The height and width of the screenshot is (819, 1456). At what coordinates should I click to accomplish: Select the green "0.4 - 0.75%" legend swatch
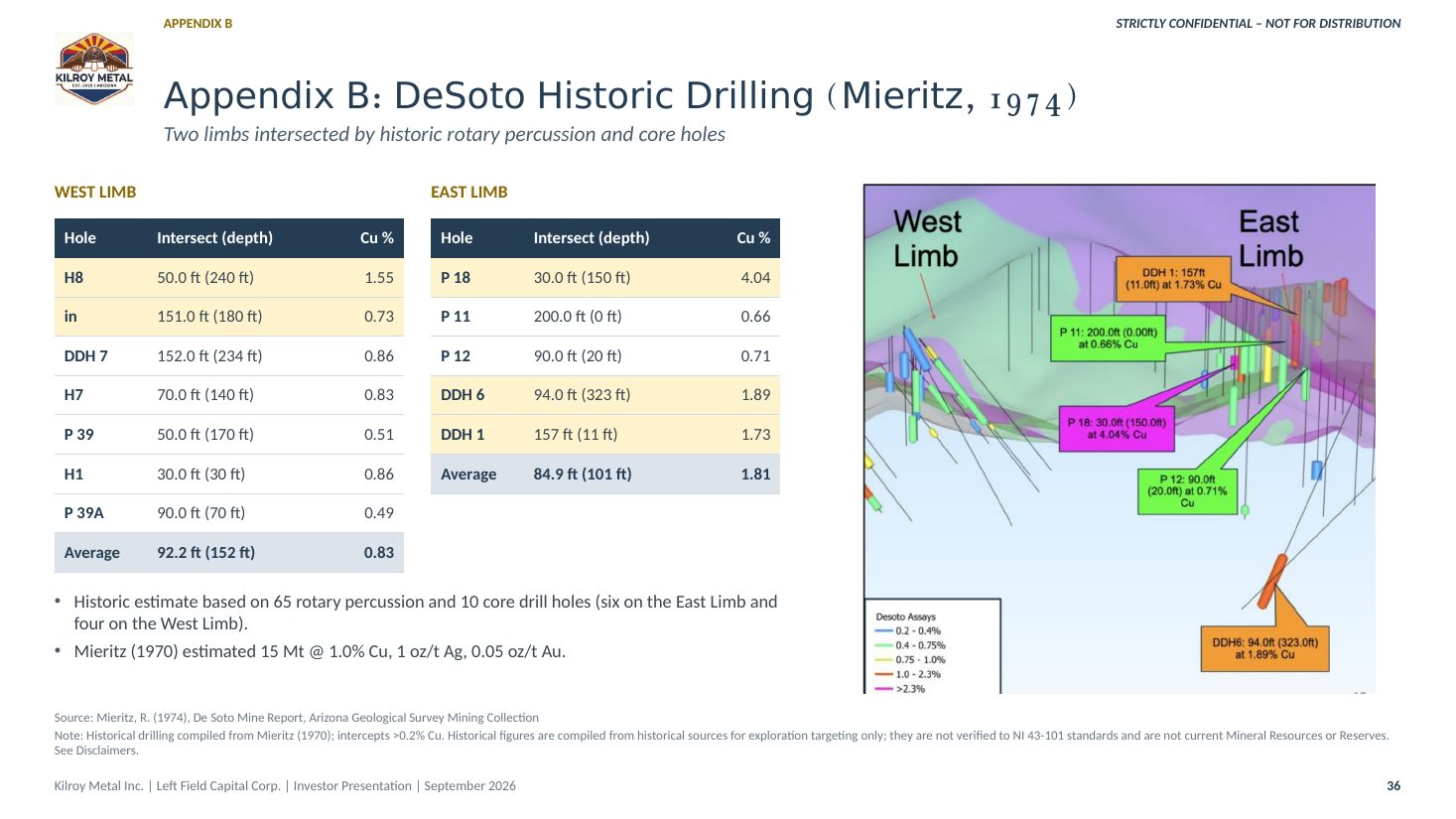pos(883,645)
